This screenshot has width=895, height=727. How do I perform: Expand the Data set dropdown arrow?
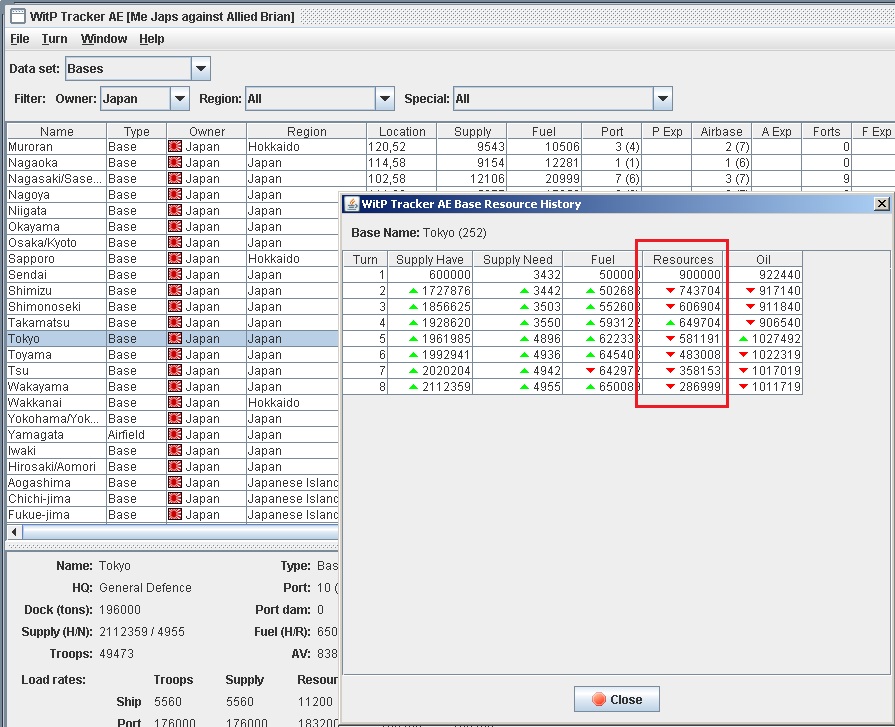point(200,68)
